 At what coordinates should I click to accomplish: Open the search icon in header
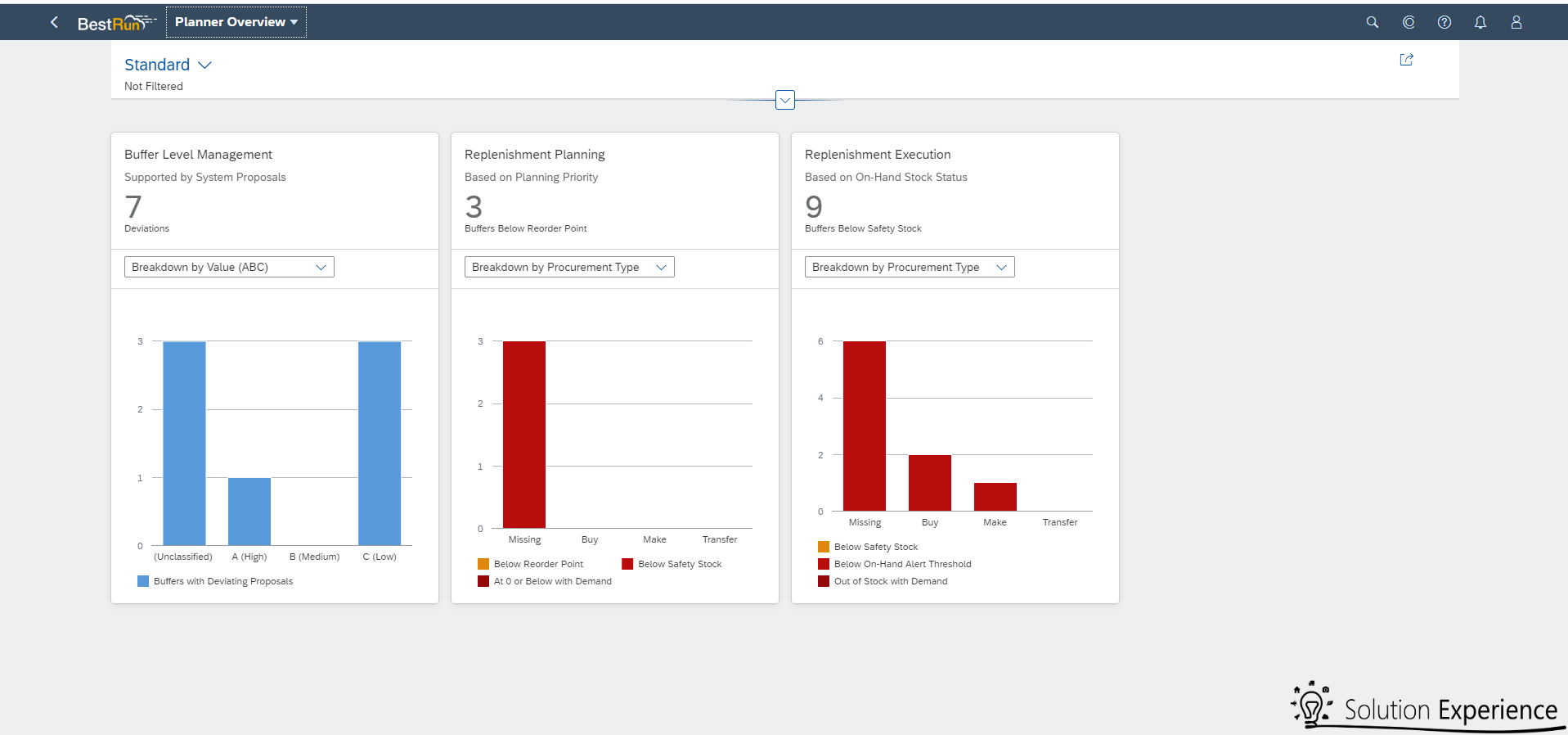1372,22
